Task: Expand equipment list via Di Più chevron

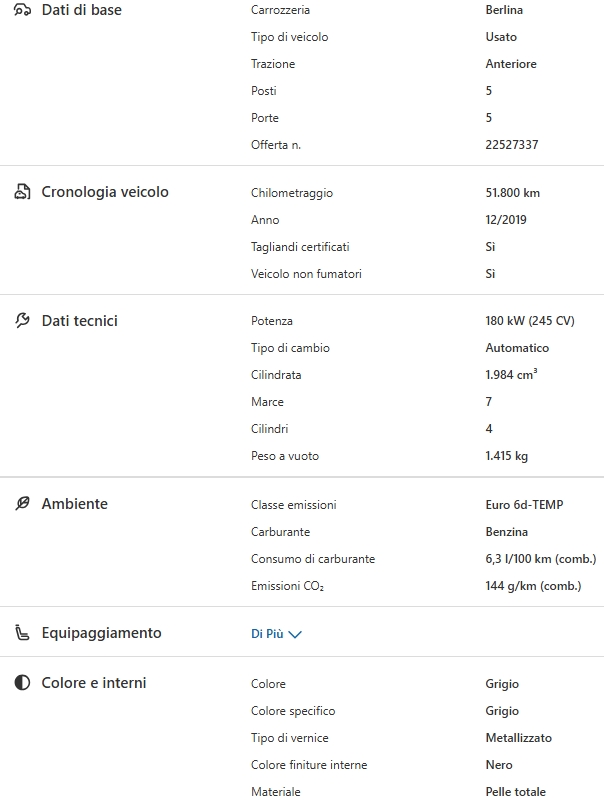Action: pyautogui.click(x=295, y=634)
